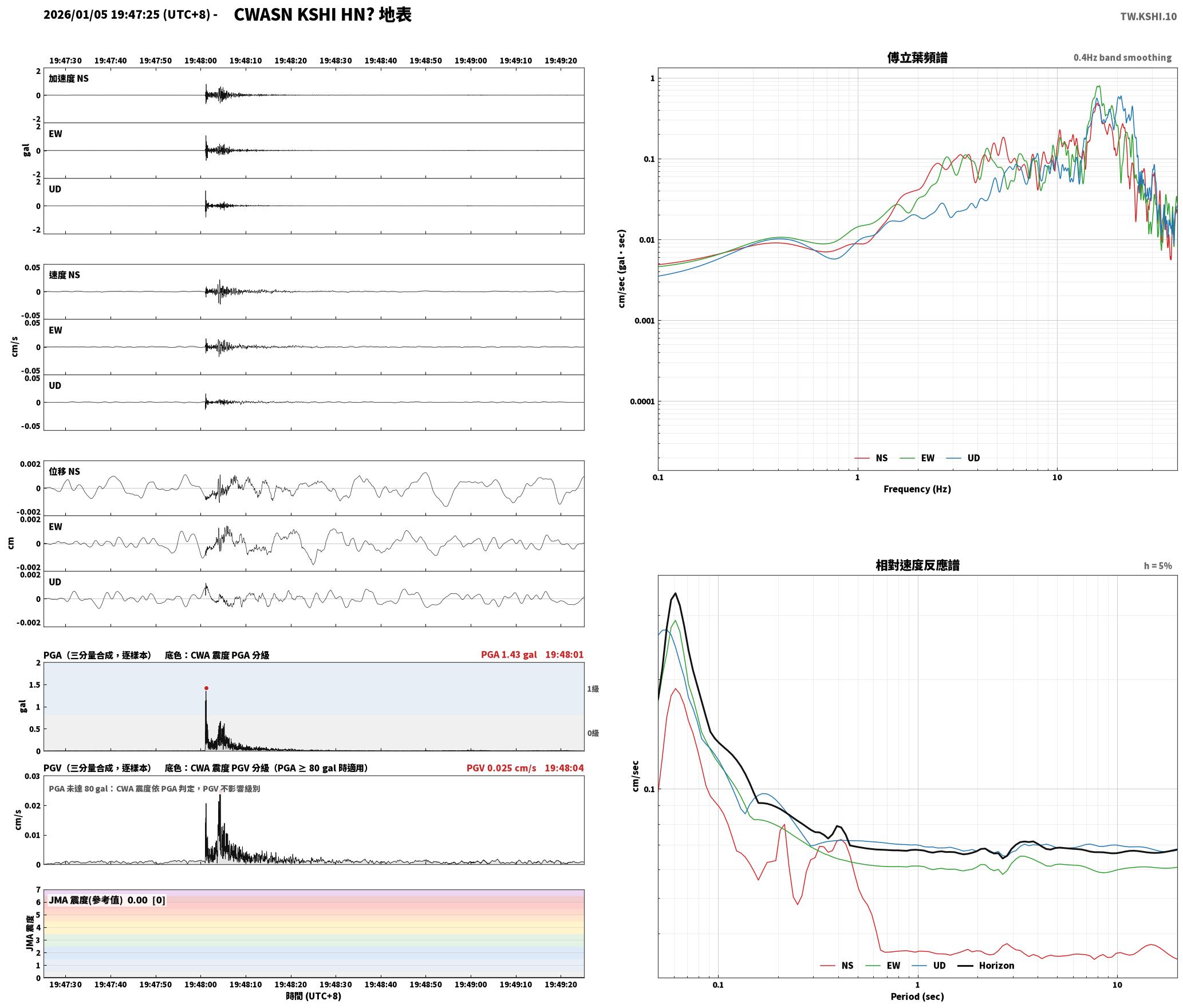Click the 1級 intensity band label

click(x=593, y=688)
